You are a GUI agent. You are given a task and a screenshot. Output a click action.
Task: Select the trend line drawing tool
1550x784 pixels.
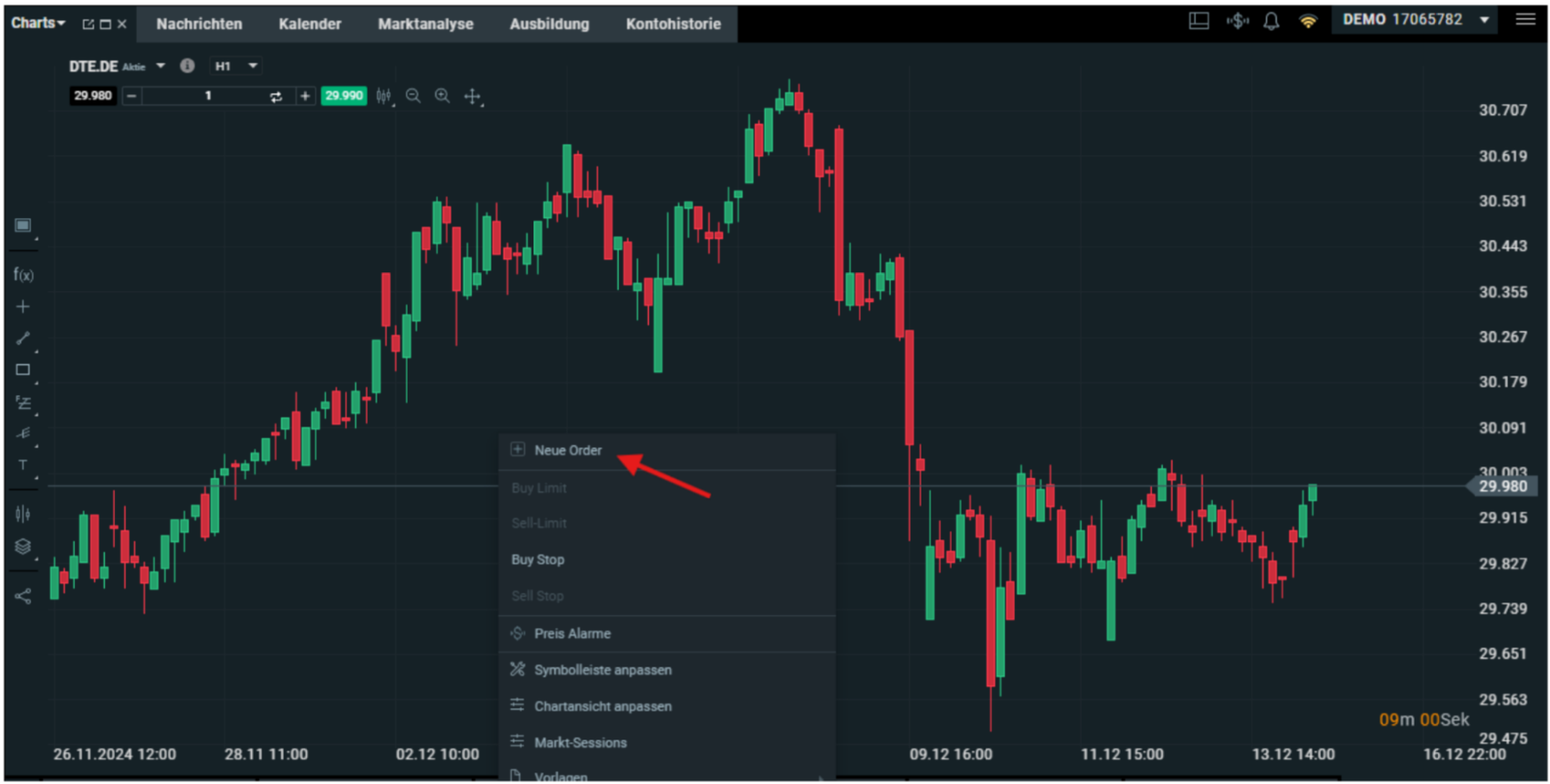pyautogui.click(x=23, y=338)
